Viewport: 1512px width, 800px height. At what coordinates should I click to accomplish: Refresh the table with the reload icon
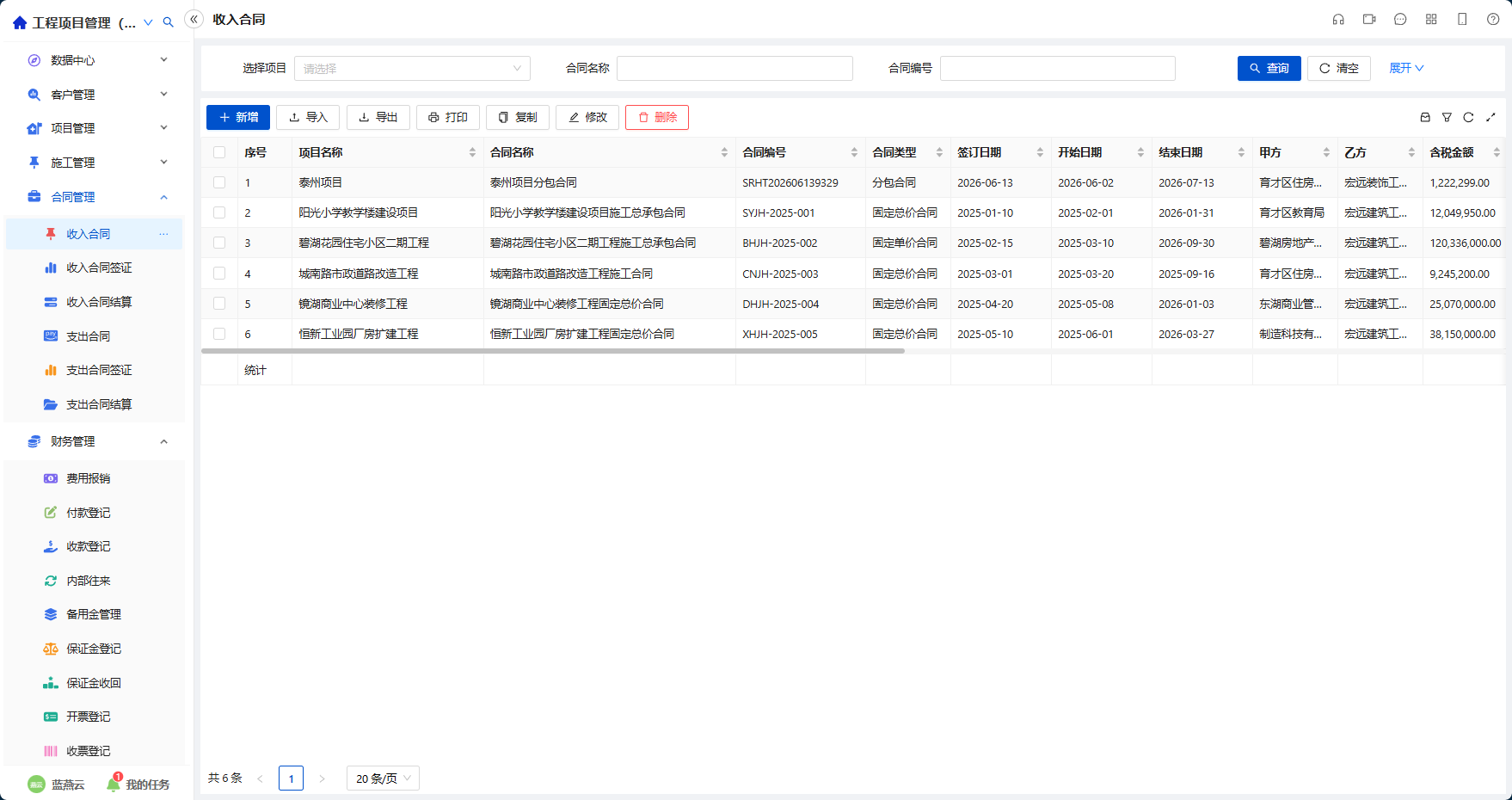(1468, 117)
